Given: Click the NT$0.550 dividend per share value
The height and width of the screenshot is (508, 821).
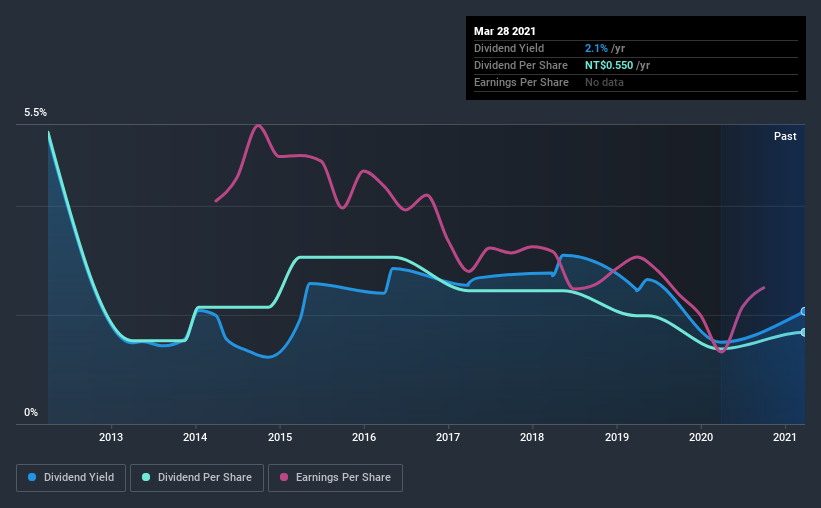Looking at the screenshot, I should pyautogui.click(x=609, y=65).
